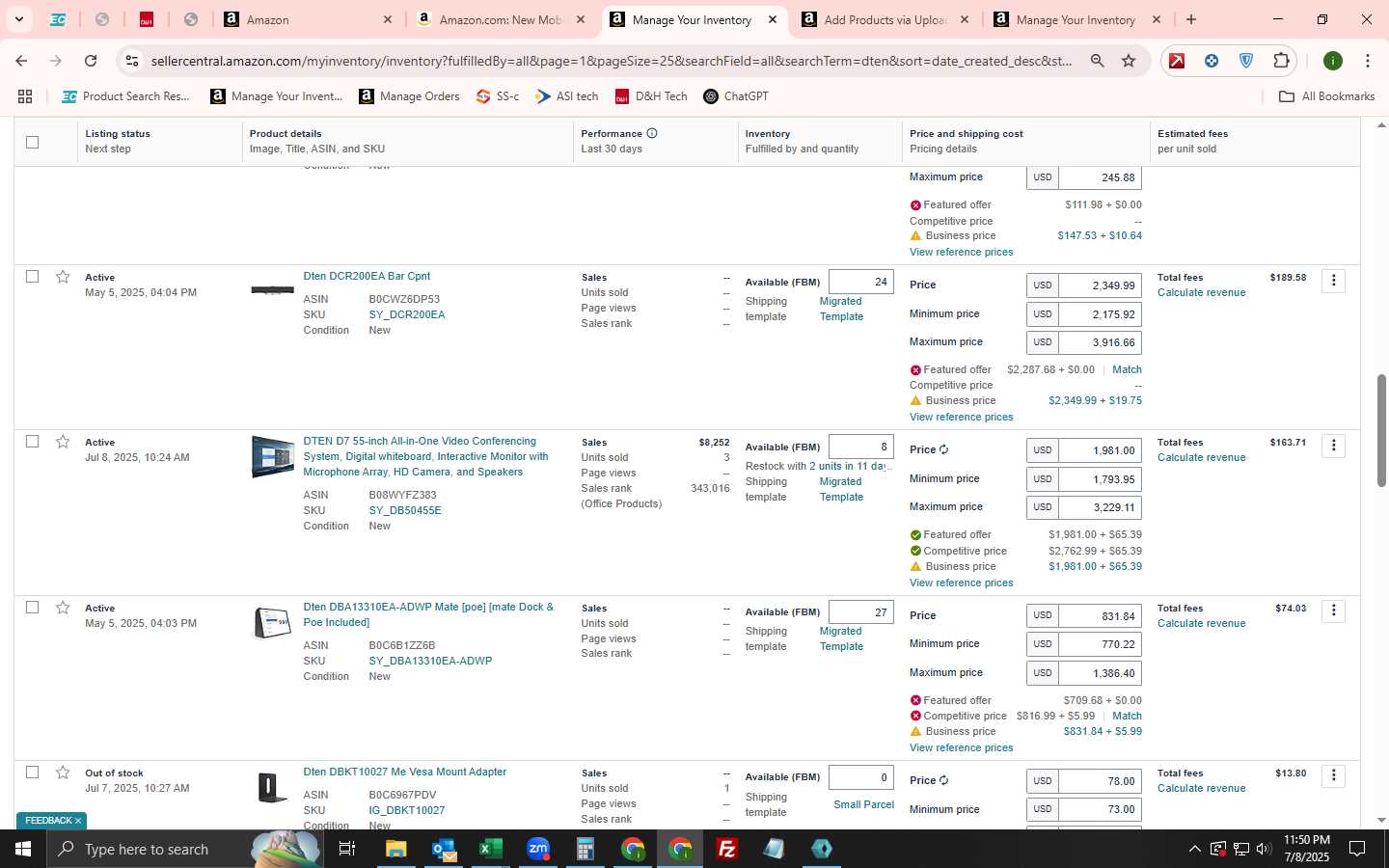This screenshot has height=868, width=1389.
Task: Open Outlook from the taskbar
Action: (444, 849)
